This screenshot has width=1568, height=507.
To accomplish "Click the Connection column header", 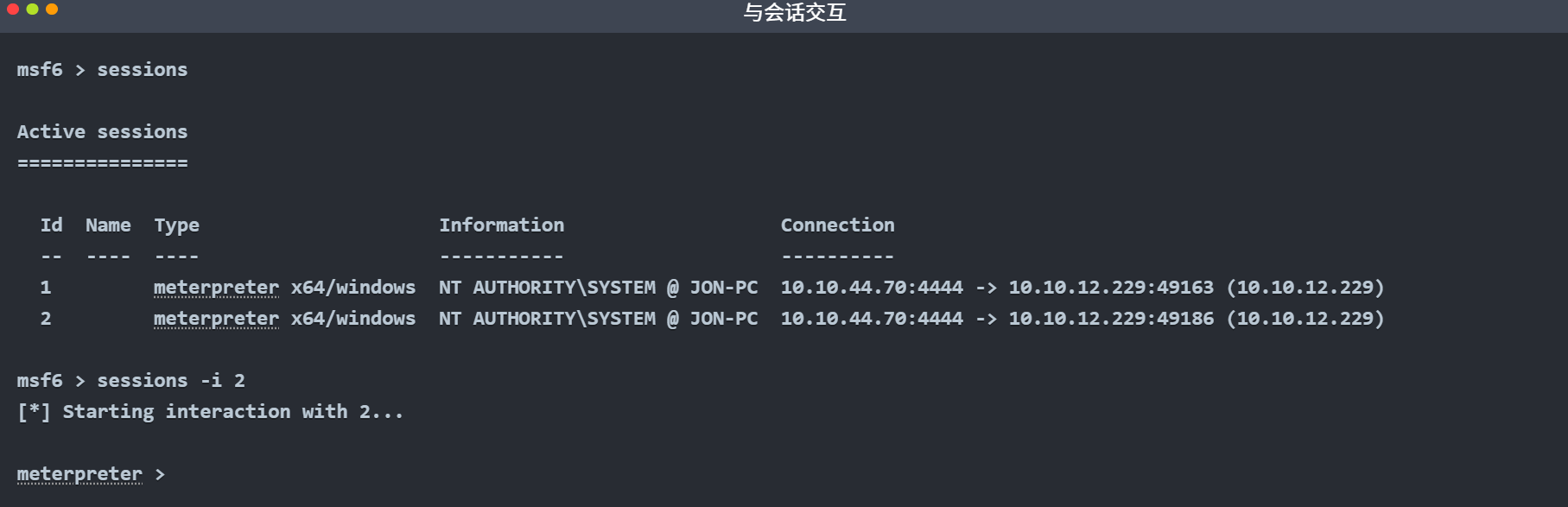I will (x=837, y=225).
